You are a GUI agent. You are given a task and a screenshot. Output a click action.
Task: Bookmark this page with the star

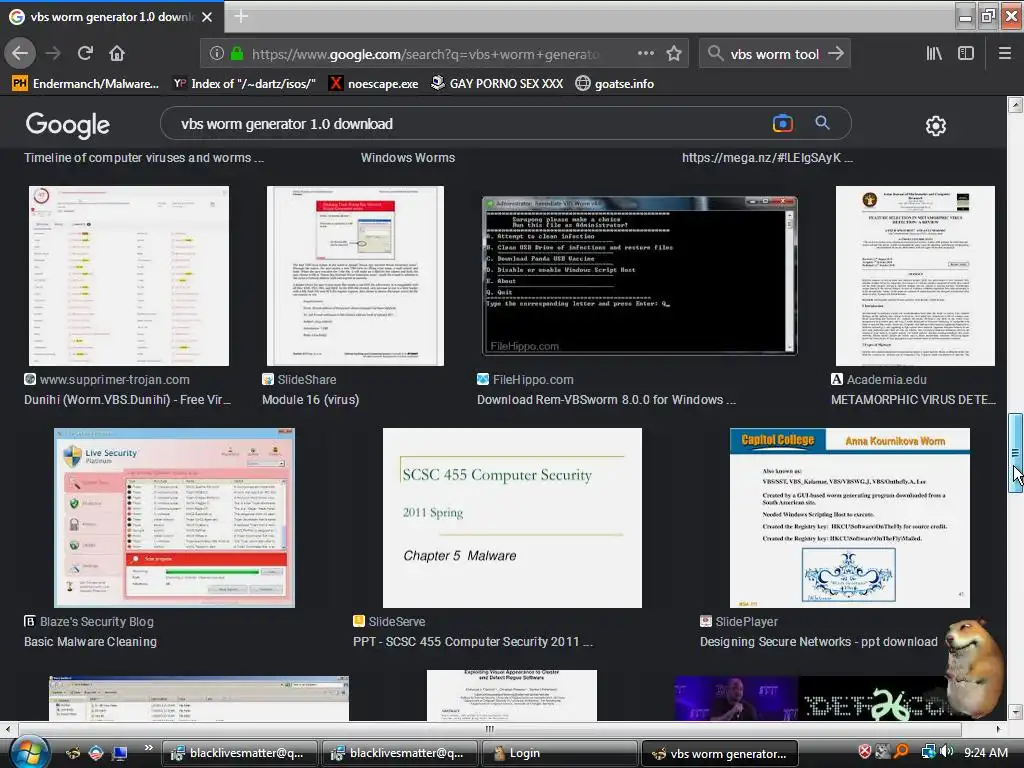(674, 54)
